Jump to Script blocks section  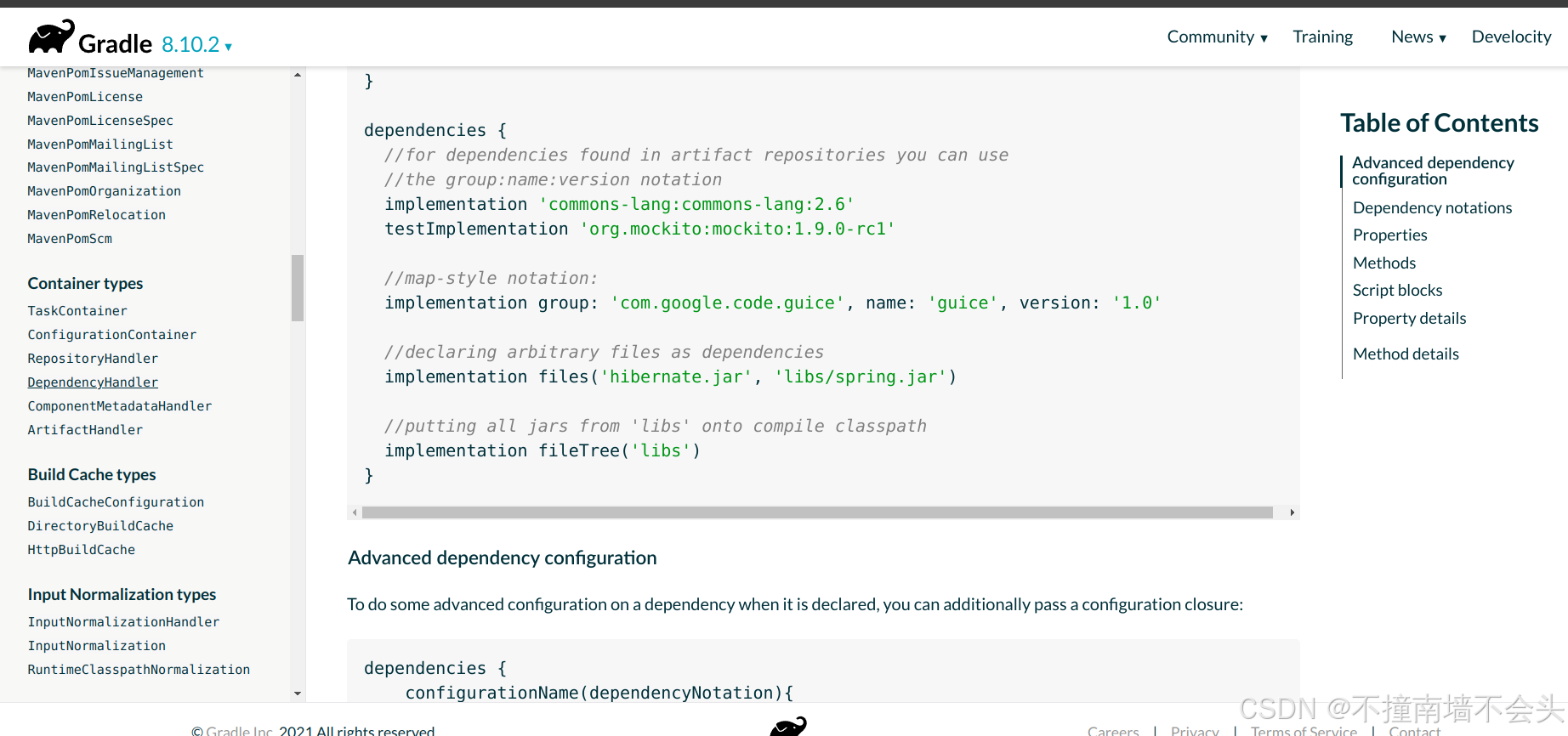1397,290
